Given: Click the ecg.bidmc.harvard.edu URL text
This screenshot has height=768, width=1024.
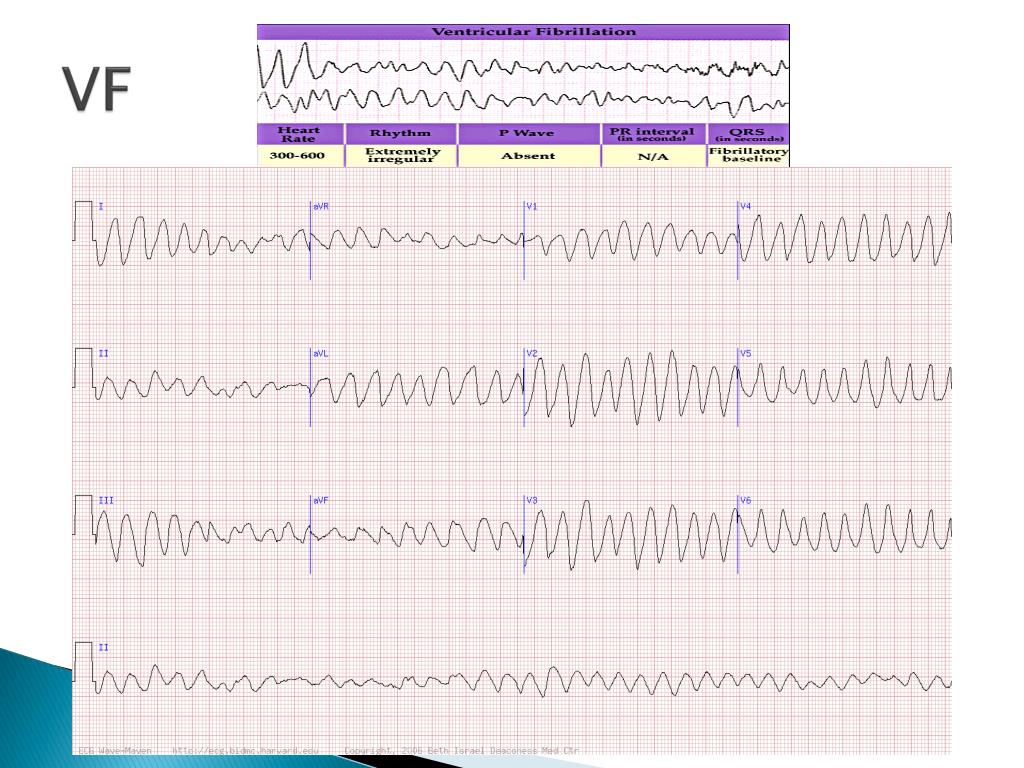Looking at the screenshot, I should (245, 751).
